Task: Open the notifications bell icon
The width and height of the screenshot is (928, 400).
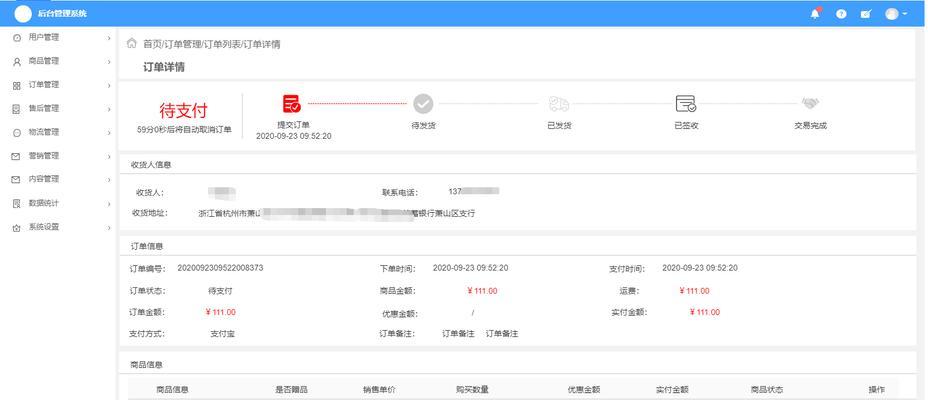Action: point(816,13)
